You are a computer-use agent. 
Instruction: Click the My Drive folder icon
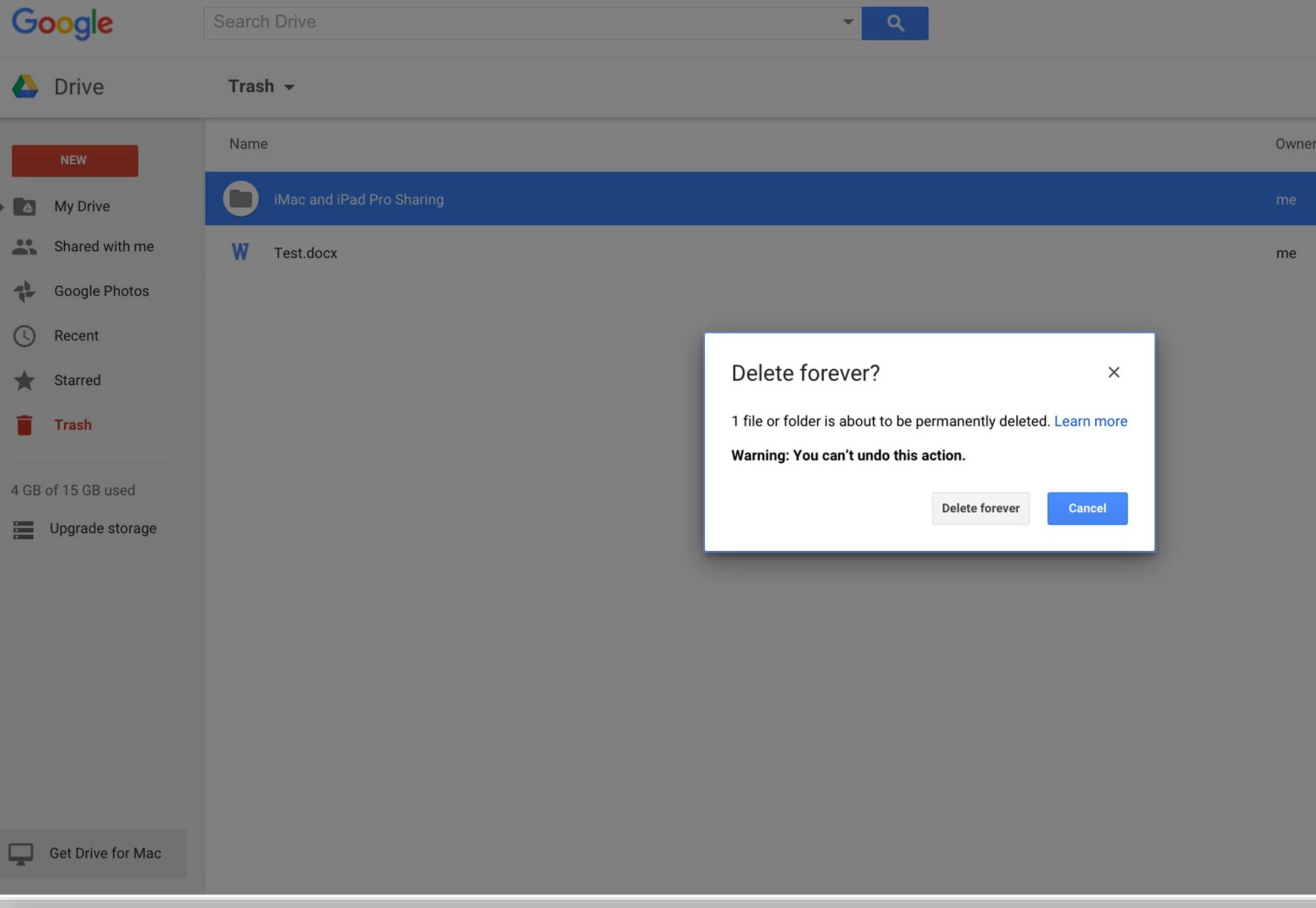pos(25,206)
